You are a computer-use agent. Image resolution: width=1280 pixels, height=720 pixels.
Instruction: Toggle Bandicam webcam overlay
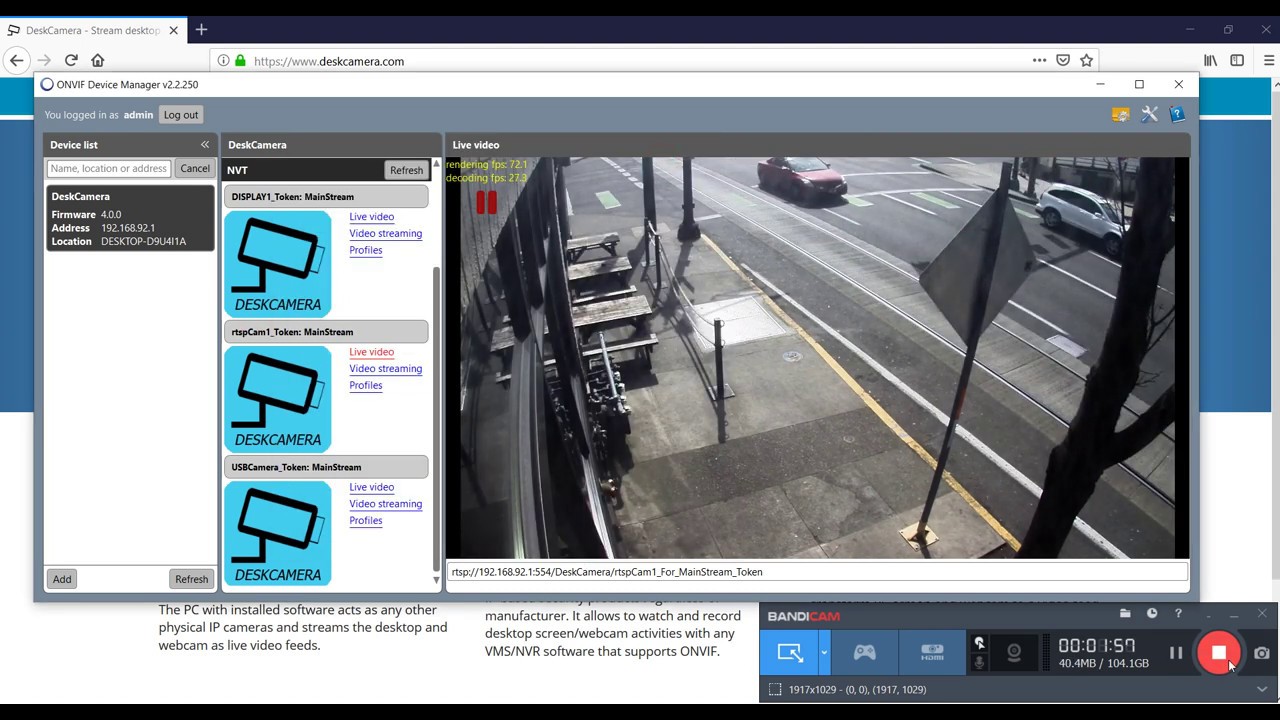click(x=1014, y=653)
